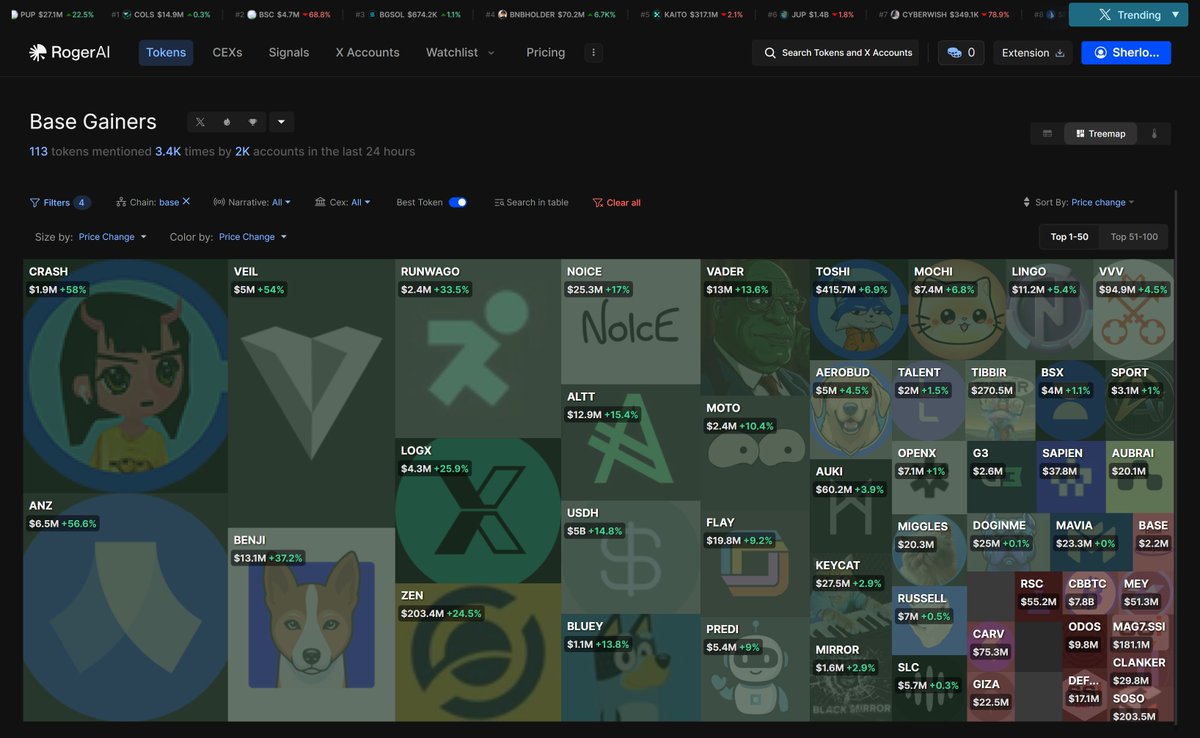The width and height of the screenshot is (1200, 738).
Task: Open the BENJI dog tile
Action: click(x=311, y=625)
